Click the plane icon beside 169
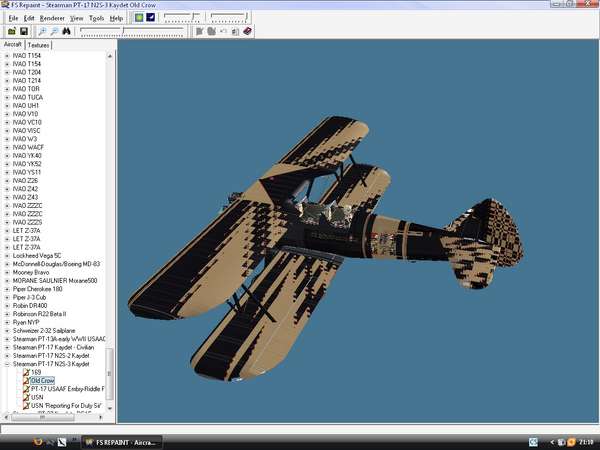The image size is (600, 450). tap(26, 372)
